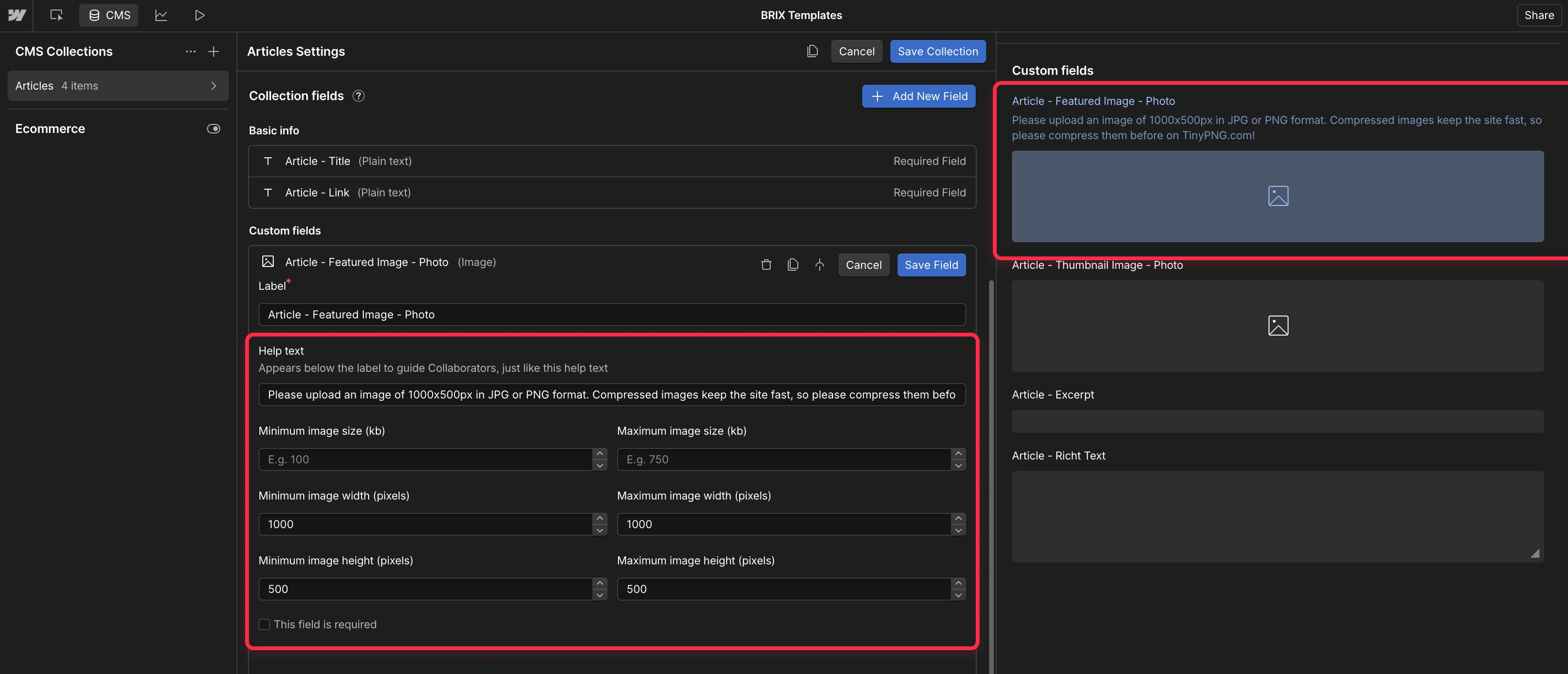Decrease Minimum image height stepper down
The width and height of the screenshot is (1568, 674).
[599, 595]
